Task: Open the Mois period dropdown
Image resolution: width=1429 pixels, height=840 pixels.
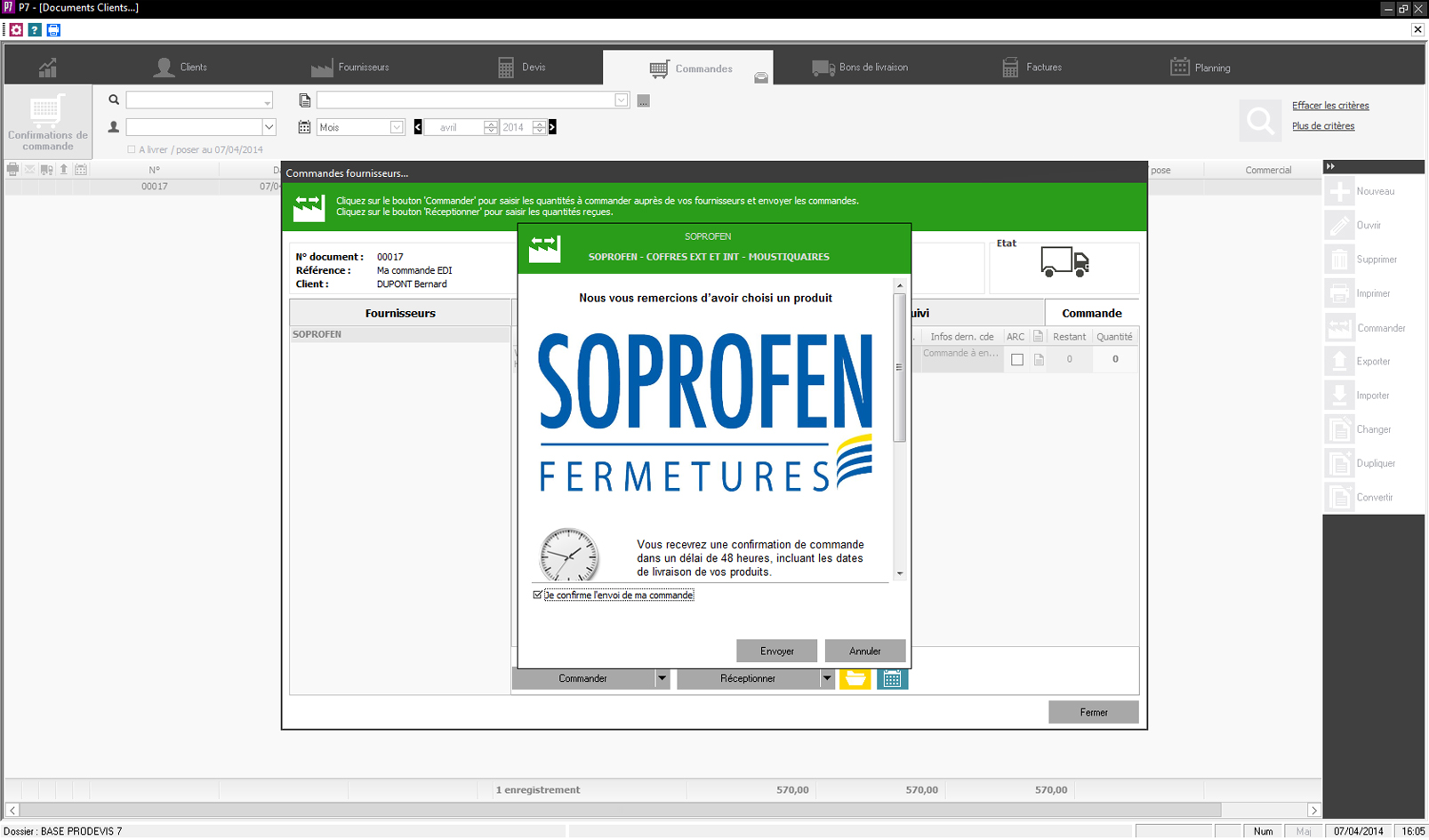Action: coord(397,127)
